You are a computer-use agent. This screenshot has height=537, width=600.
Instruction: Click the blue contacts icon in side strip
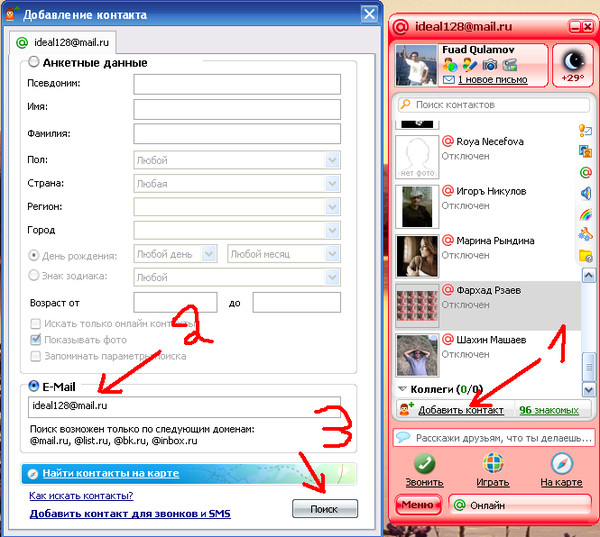(x=585, y=152)
